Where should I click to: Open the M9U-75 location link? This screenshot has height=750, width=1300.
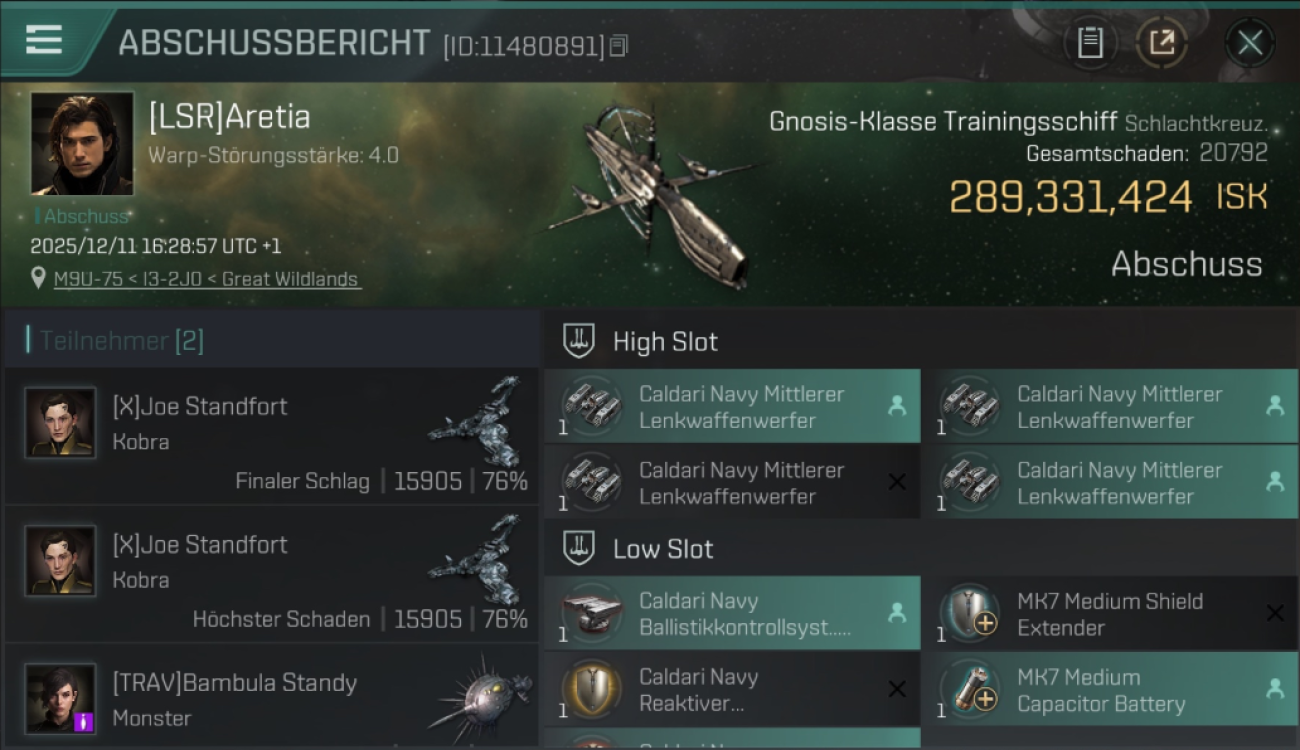point(206,280)
